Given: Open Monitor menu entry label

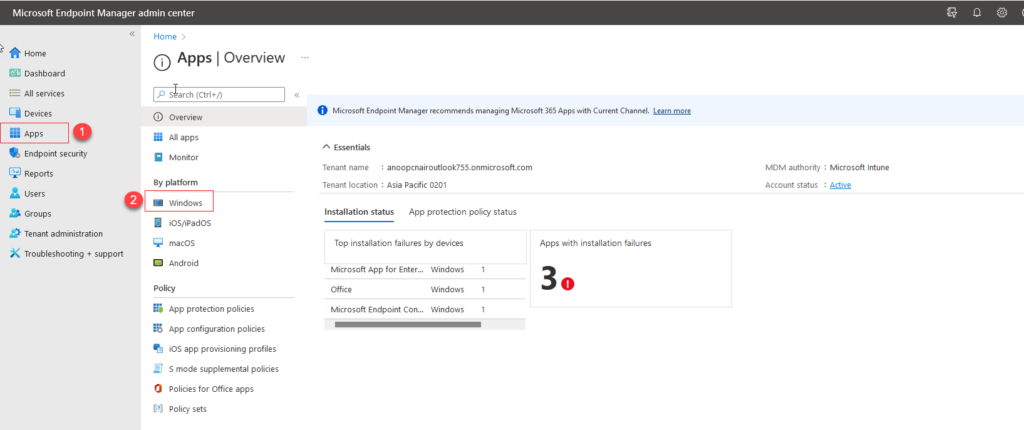Looking at the screenshot, I should tap(184, 157).
